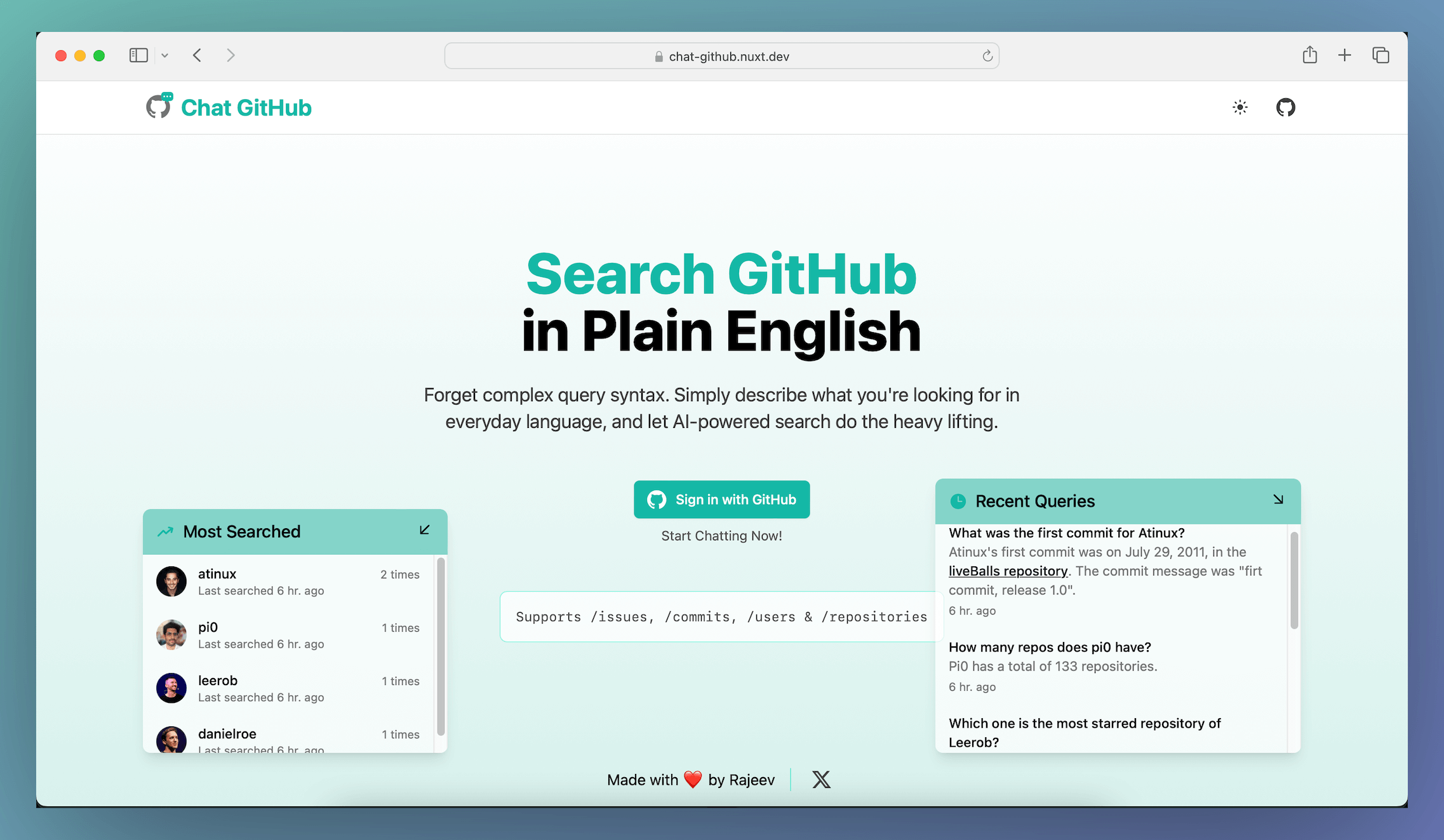Reload the page with the refresh icon

[x=987, y=56]
